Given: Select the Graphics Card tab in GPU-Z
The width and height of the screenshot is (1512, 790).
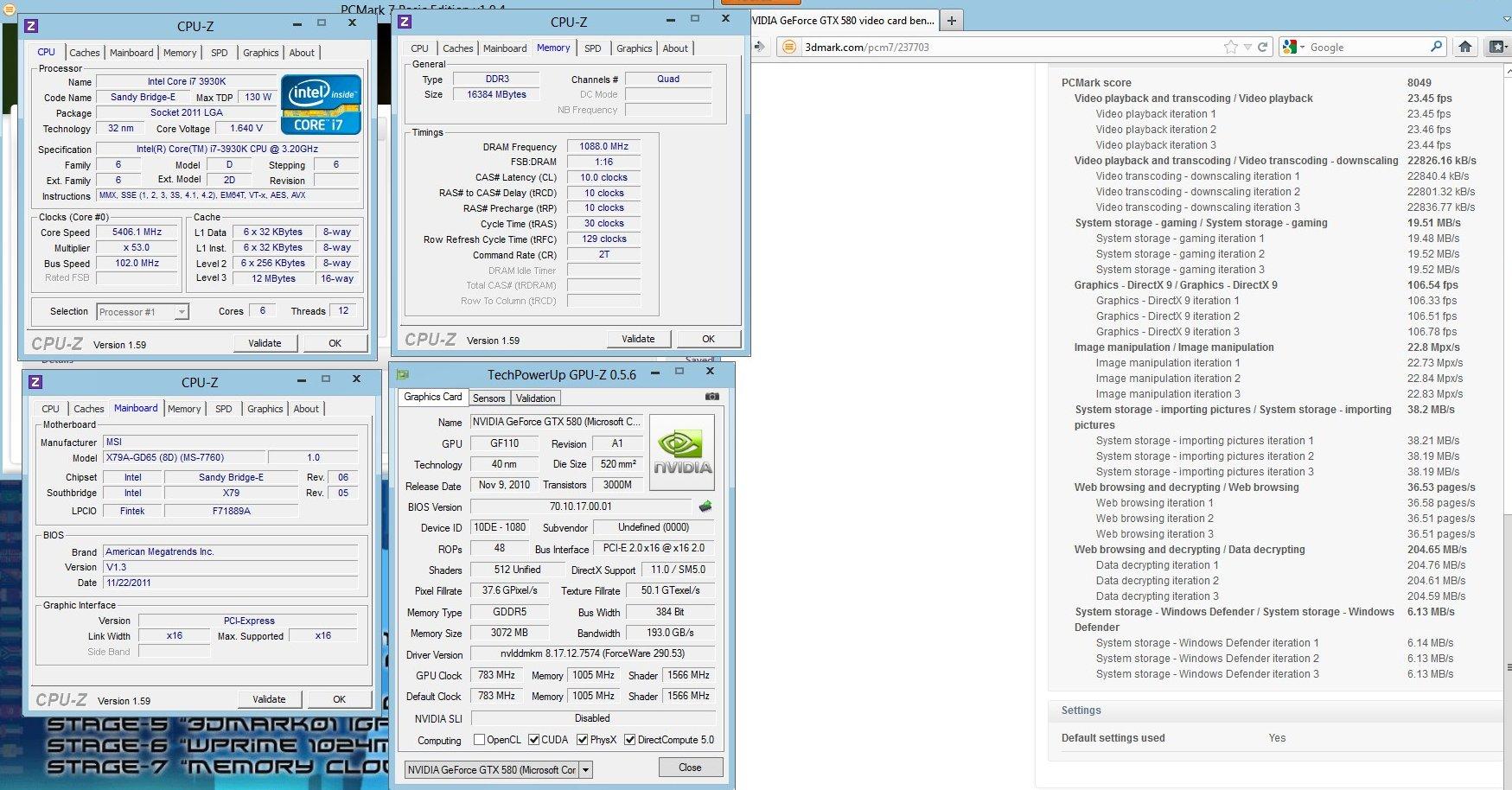Looking at the screenshot, I should click(x=433, y=397).
